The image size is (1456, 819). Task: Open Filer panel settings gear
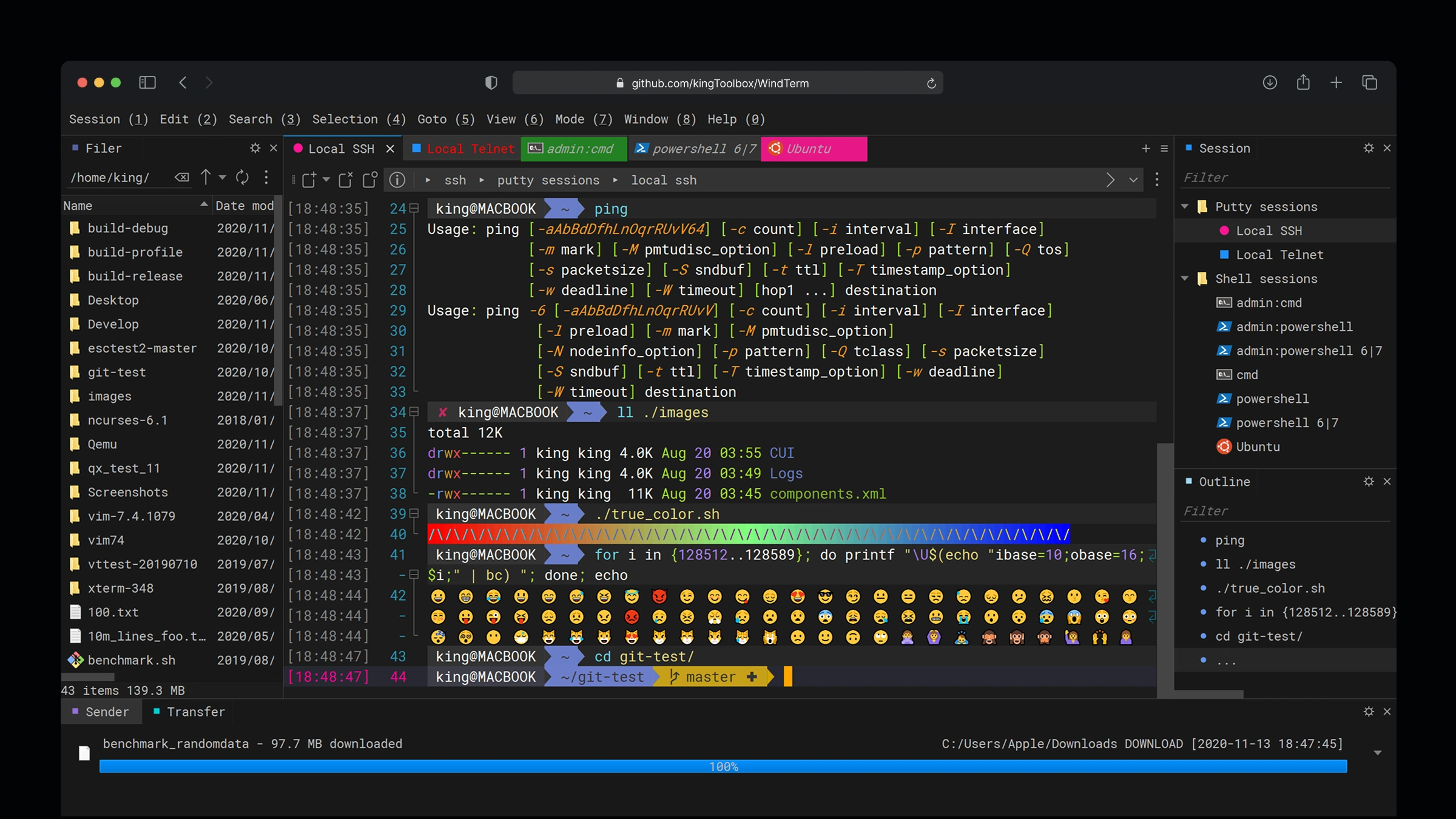(255, 148)
